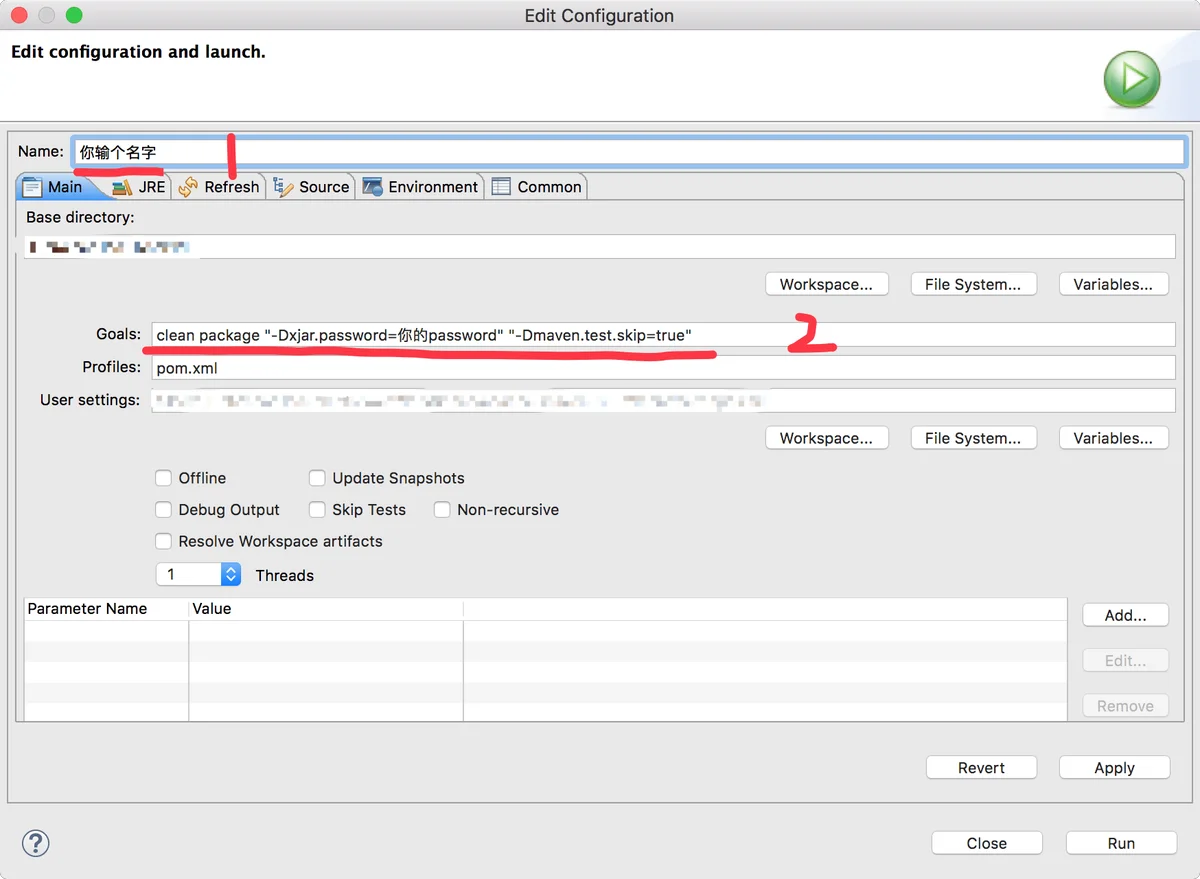Check the Skip Tests option
1200x879 pixels.
pos(317,510)
